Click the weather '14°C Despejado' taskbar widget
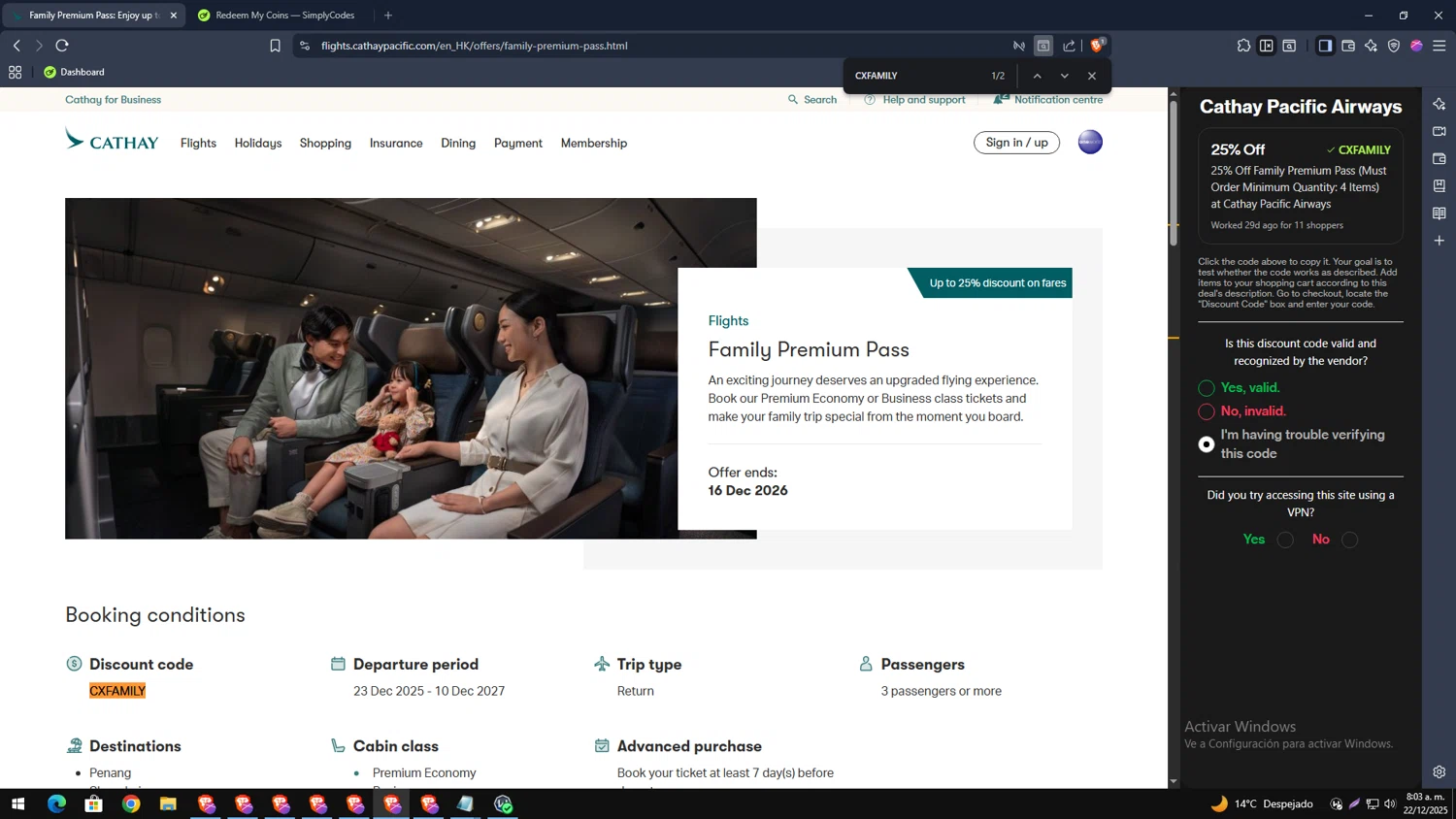The image size is (1456, 819). 1262,803
